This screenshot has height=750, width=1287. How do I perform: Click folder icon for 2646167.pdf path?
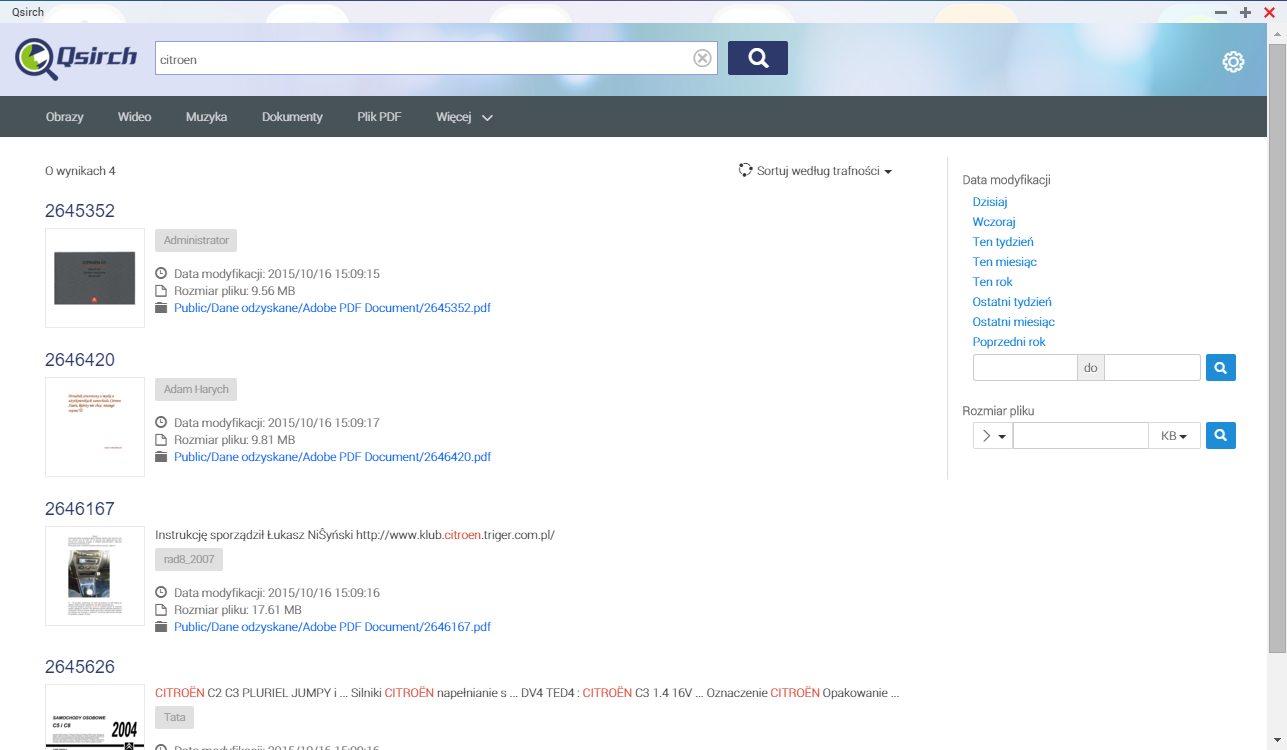click(161, 627)
